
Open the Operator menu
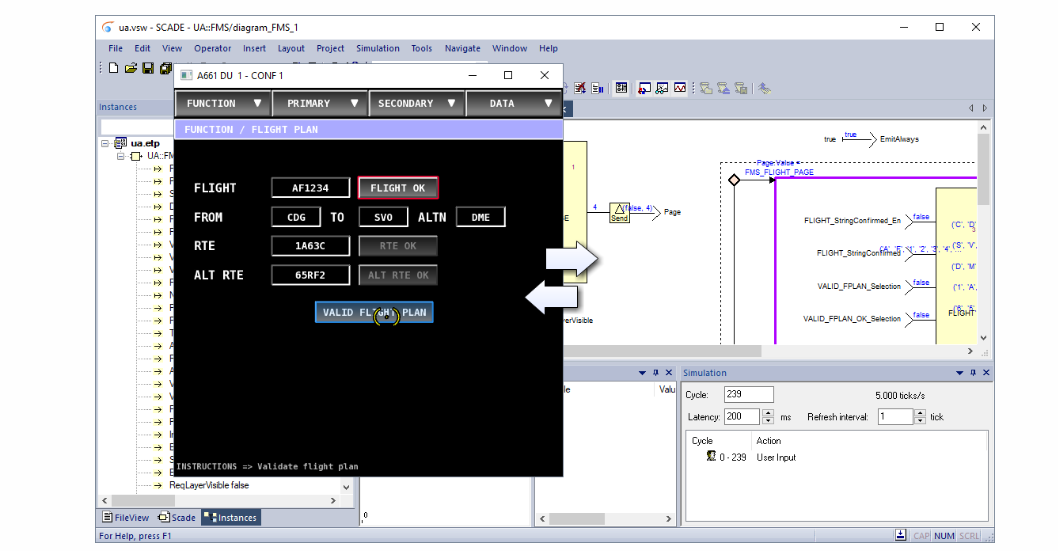coord(213,49)
